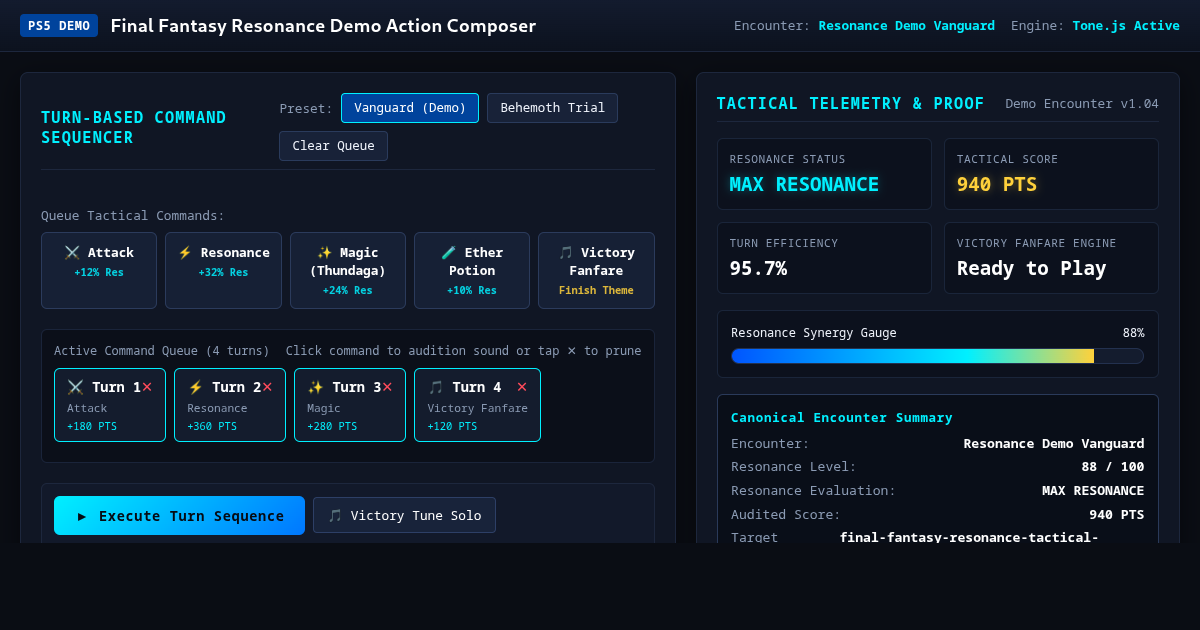Image resolution: width=1200 pixels, height=630 pixels.
Task: Click the swords icon on Attack card
Action: pos(72,253)
